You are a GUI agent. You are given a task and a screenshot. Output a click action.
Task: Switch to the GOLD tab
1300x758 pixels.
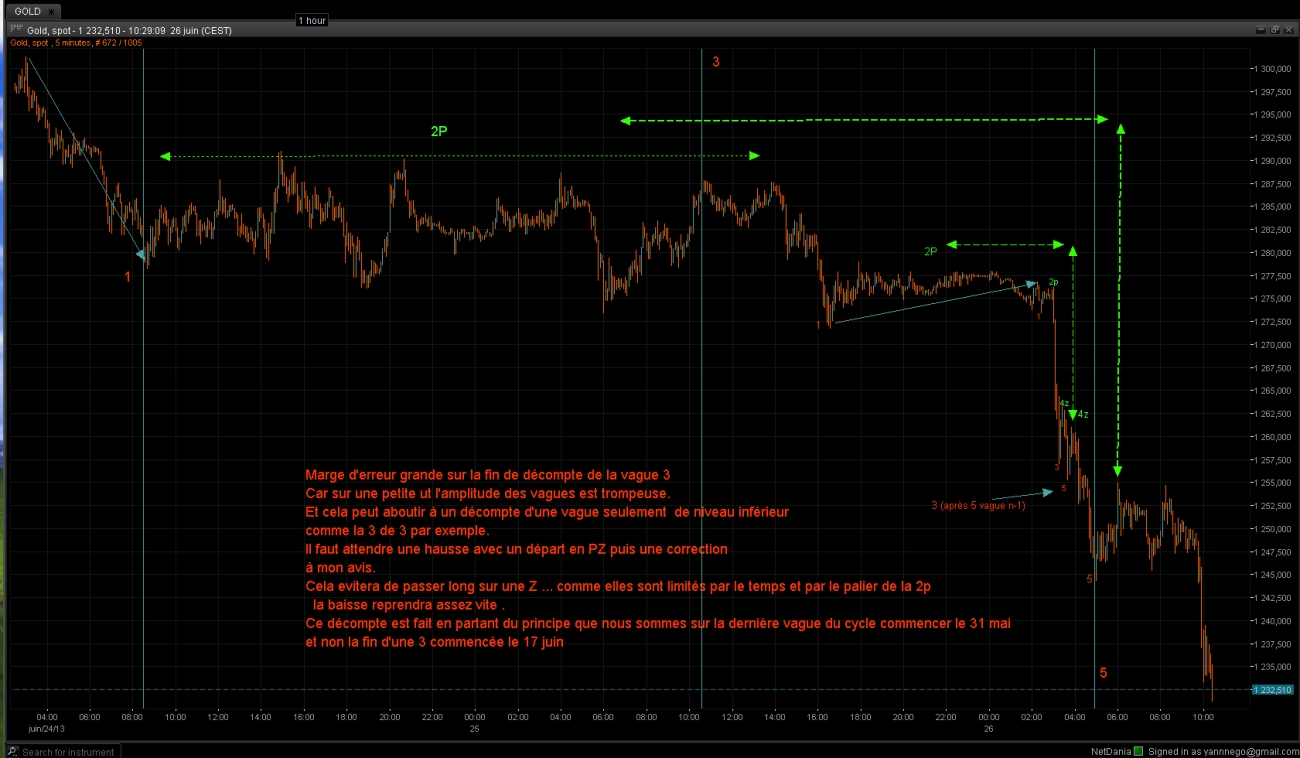click(28, 11)
